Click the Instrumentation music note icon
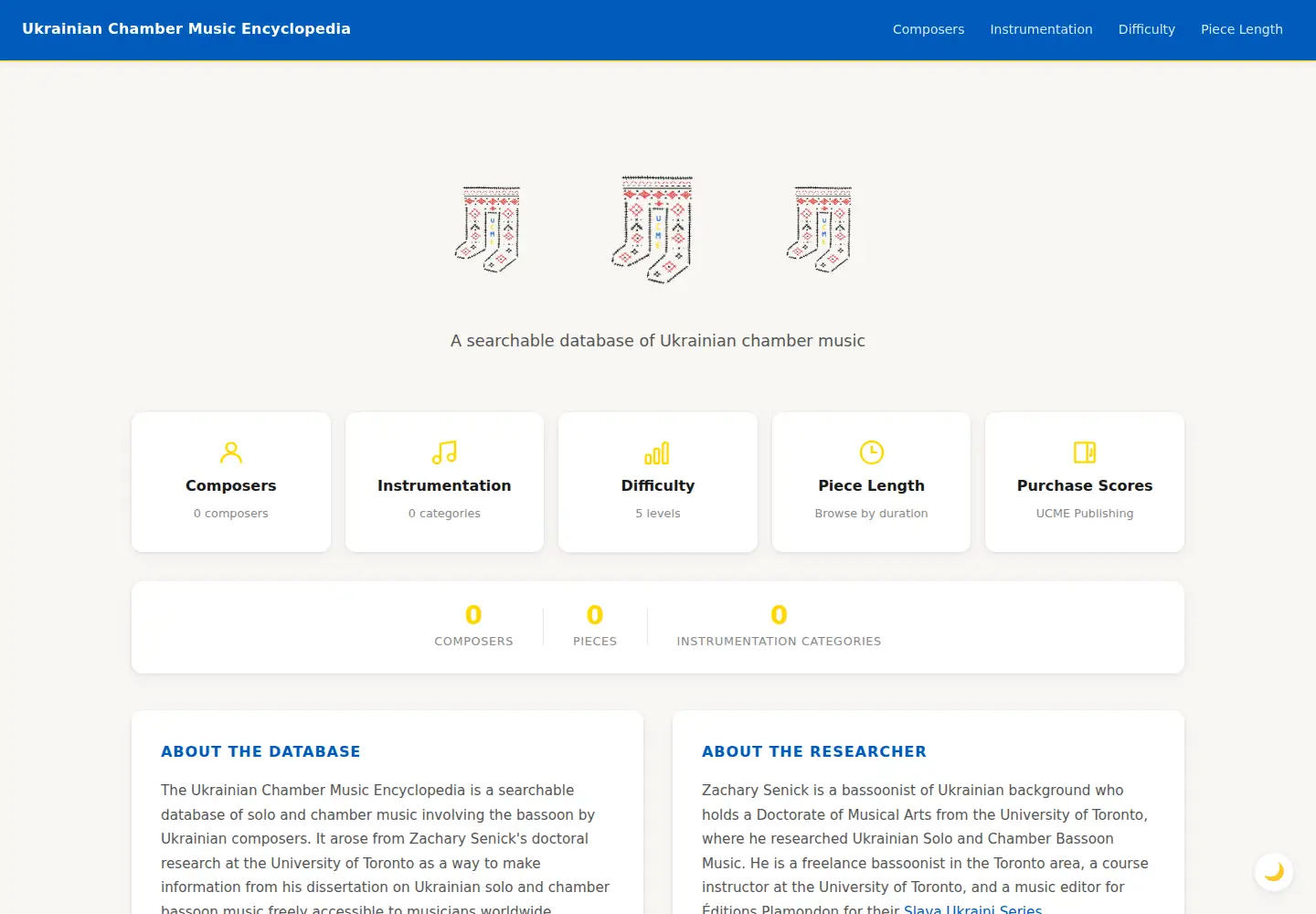1316x914 pixels. point(444,452)
